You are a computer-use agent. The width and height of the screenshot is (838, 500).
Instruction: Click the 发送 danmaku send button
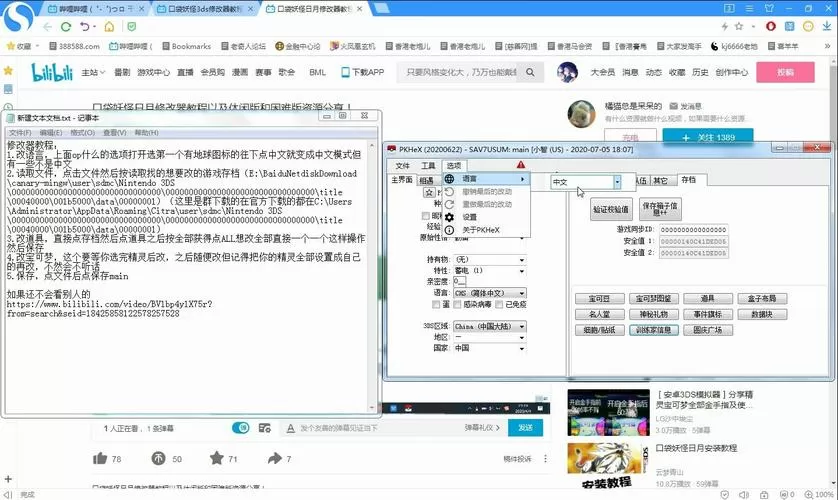point(525,428)
